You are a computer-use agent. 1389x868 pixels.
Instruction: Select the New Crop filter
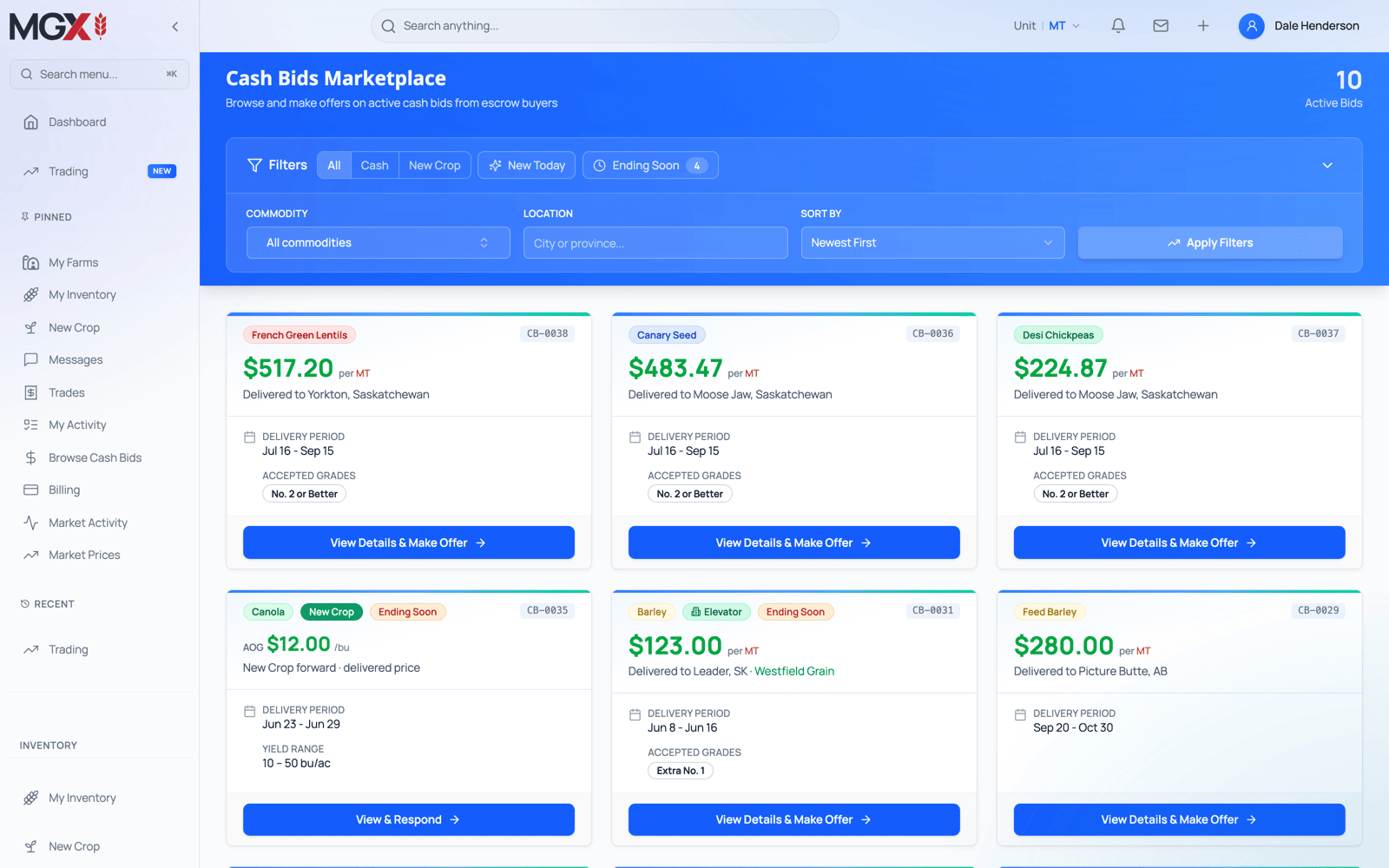tap(435, 166)
